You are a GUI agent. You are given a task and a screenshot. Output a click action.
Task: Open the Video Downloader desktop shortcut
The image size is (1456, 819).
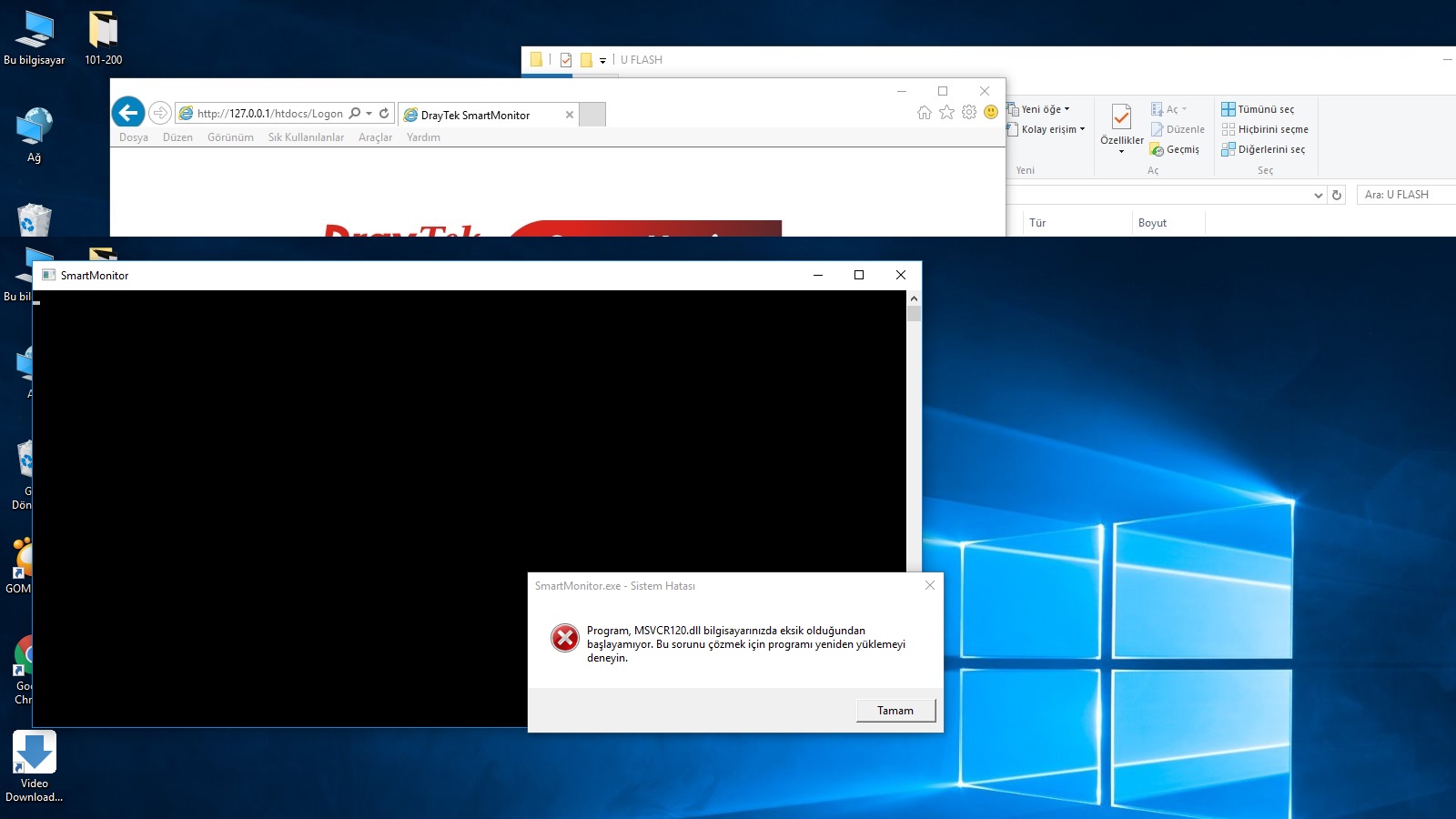[35, 765]
